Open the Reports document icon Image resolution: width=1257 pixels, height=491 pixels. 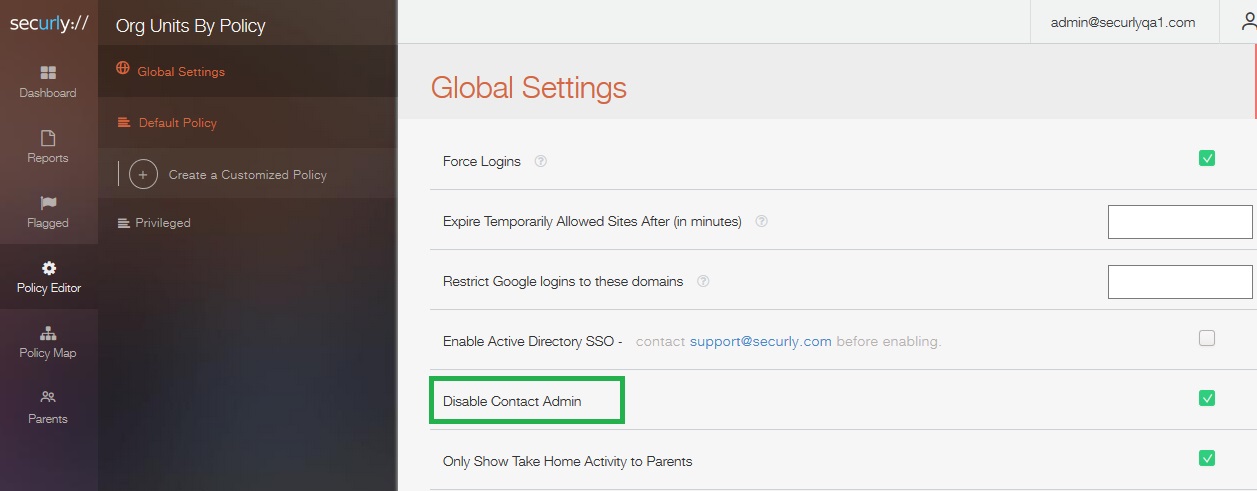tap(48, 138)
